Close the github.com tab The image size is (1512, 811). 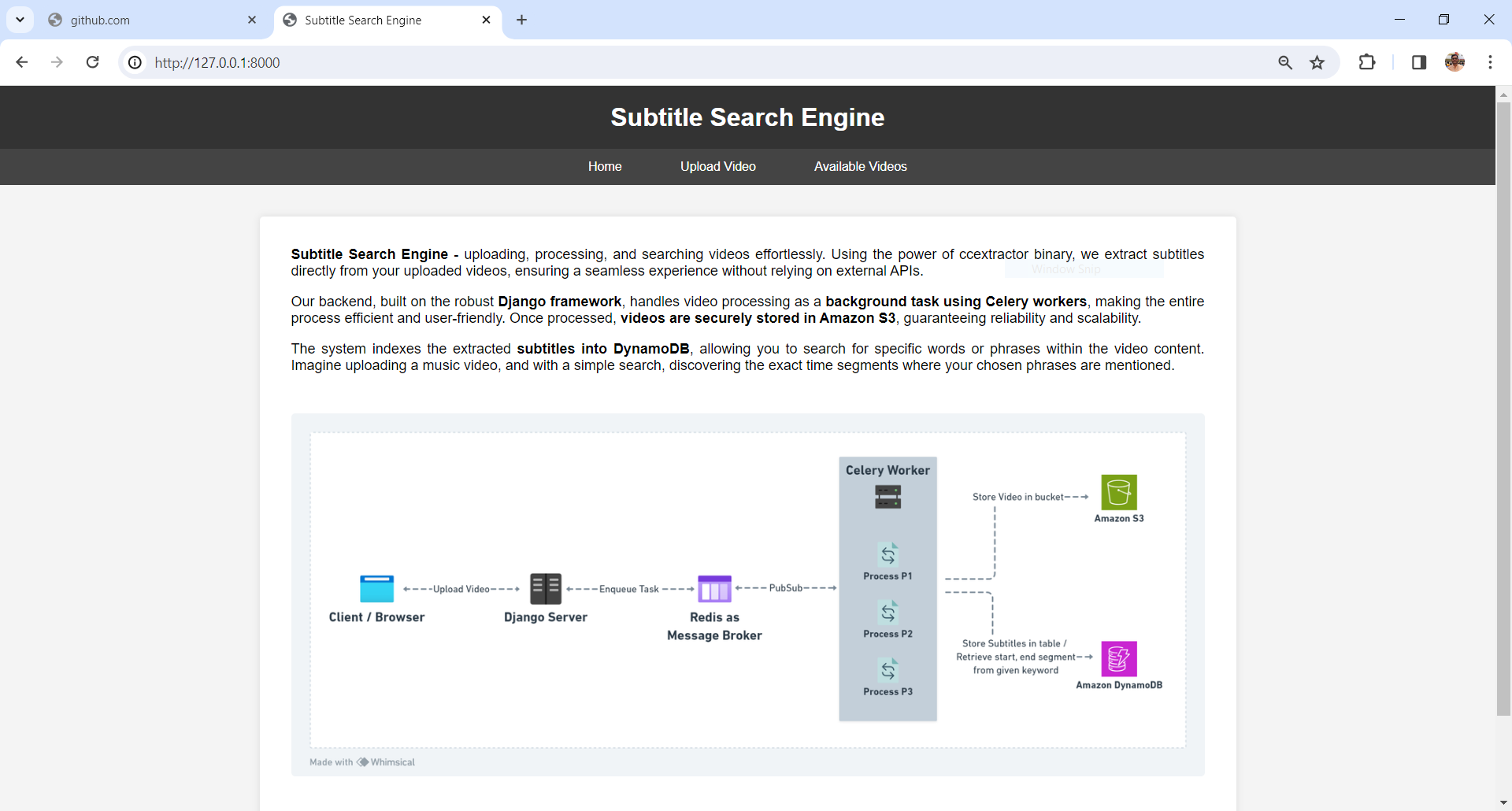point(252,20)
